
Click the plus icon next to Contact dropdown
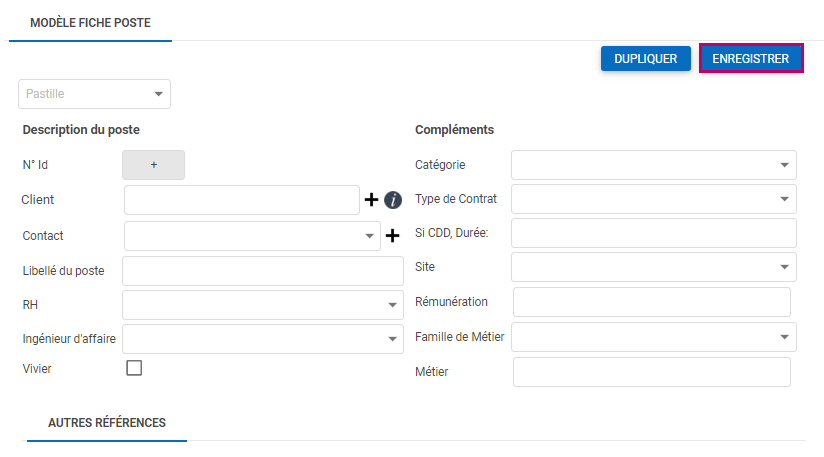(x=392, y=236)
